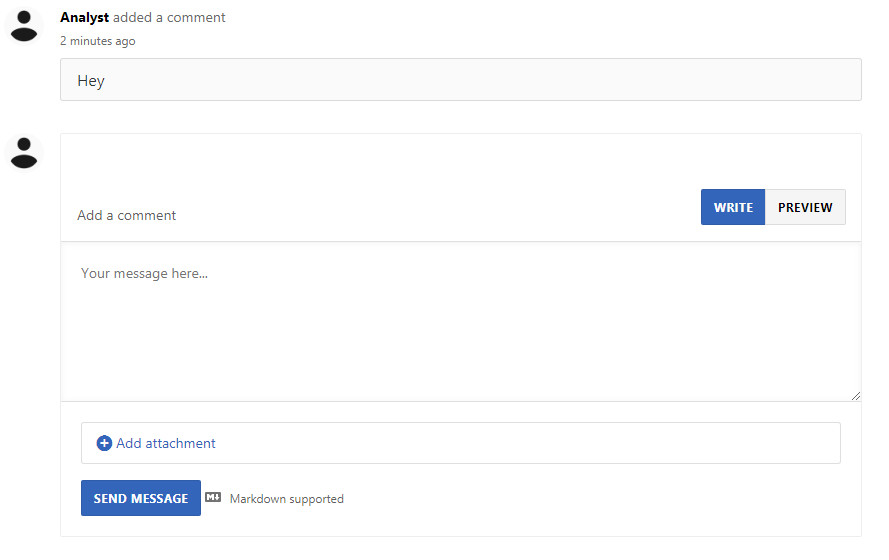889x560 pixels.
Task: Click the 'Markdown supported' help text
Action: coord(286,499)
